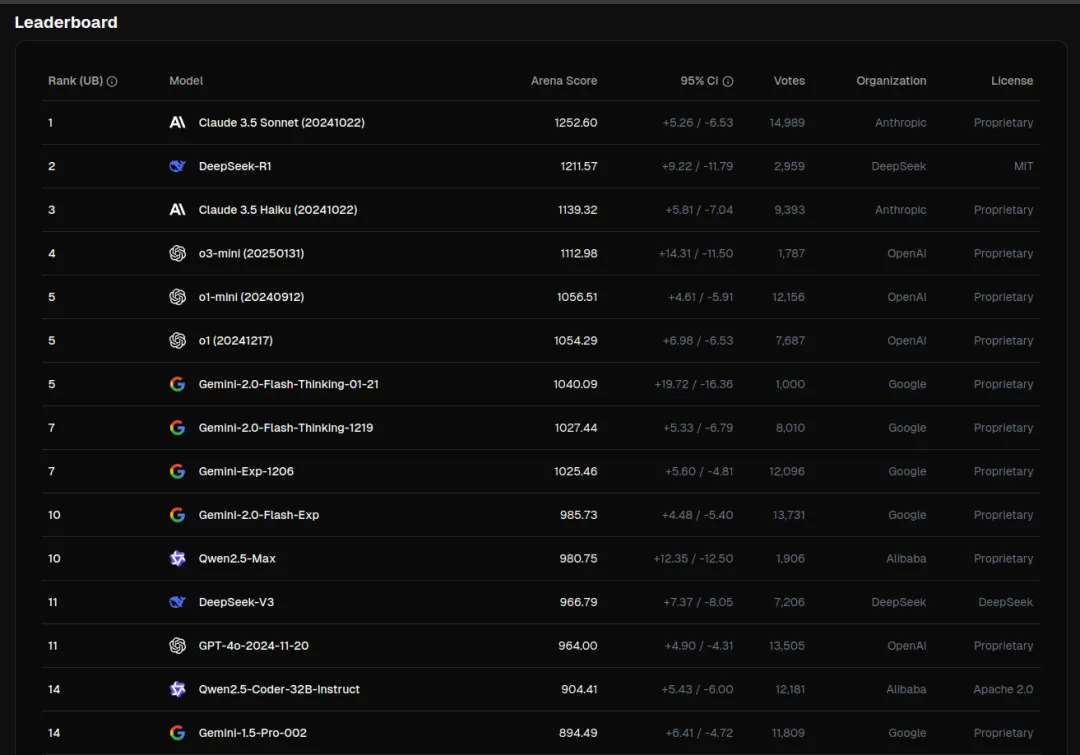
Task: Click the 95% CI column header
Action: tap(699, 81)
